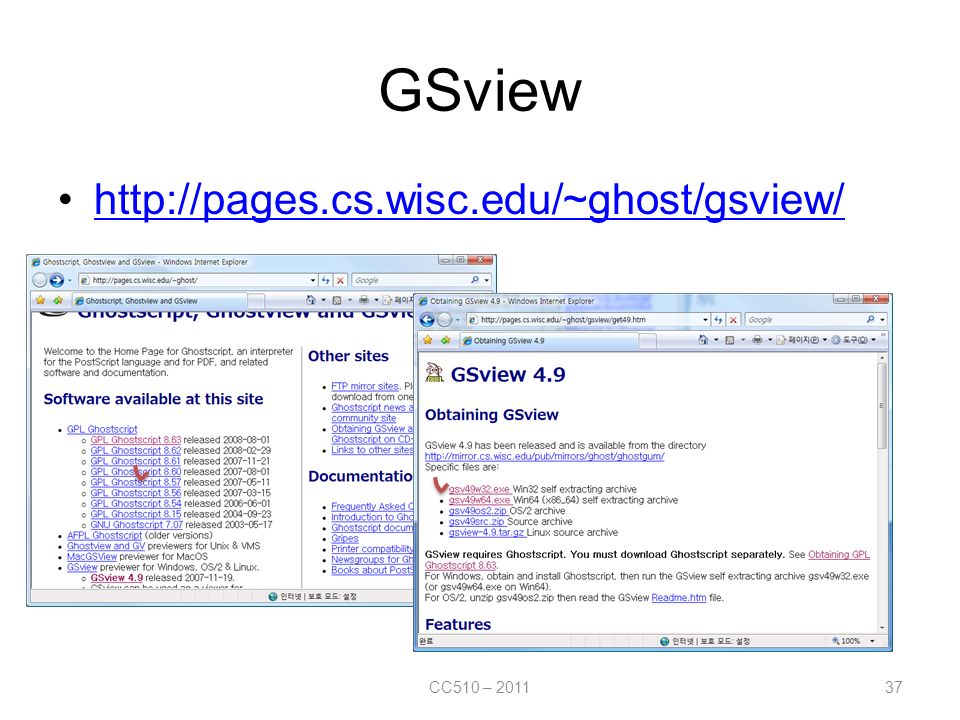Click the gsv49os2.zip link
The image size is (960, 720).
478,511
